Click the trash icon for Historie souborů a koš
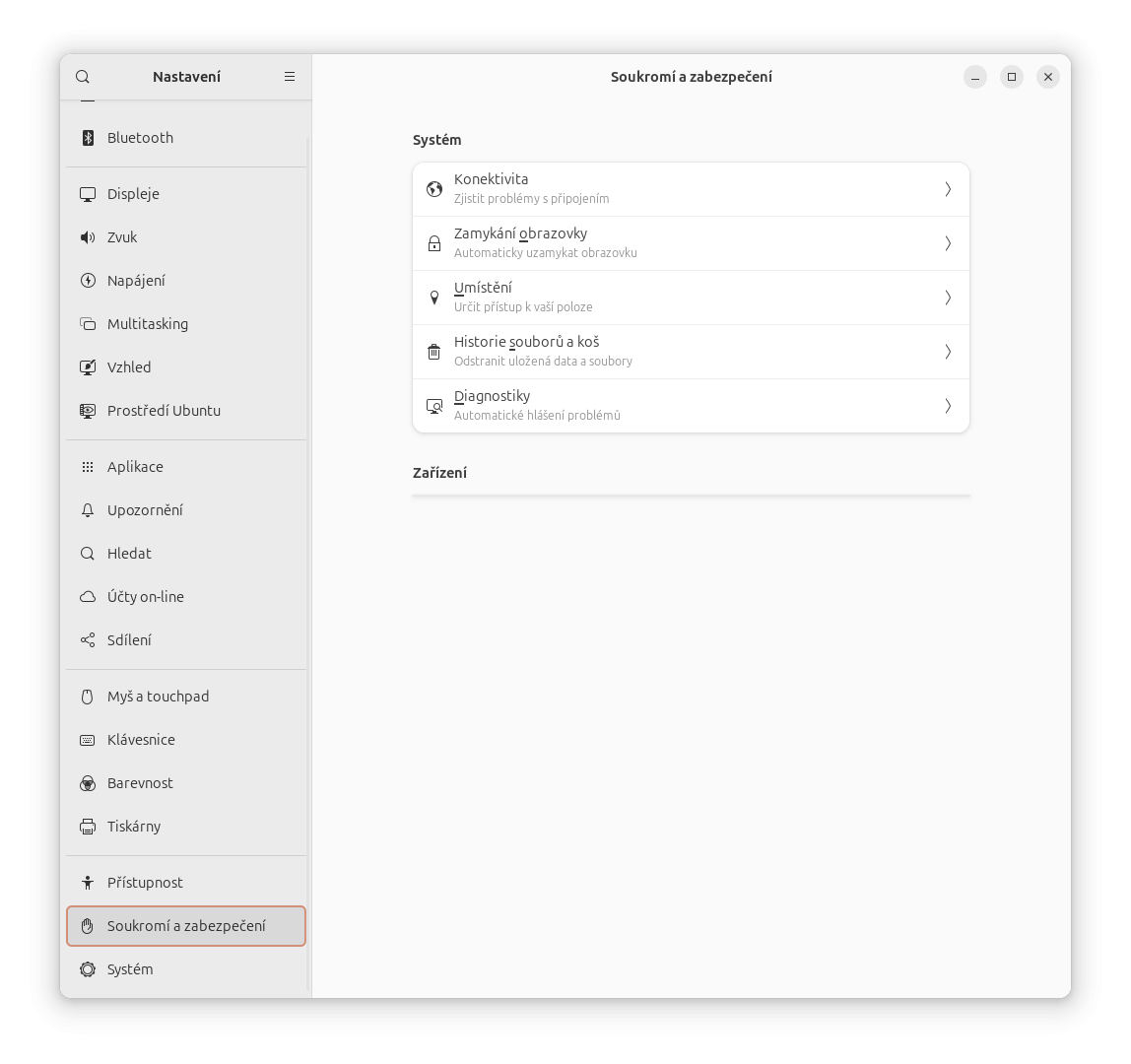Screen dimensions: 1131x1064 tap(434, 352)
